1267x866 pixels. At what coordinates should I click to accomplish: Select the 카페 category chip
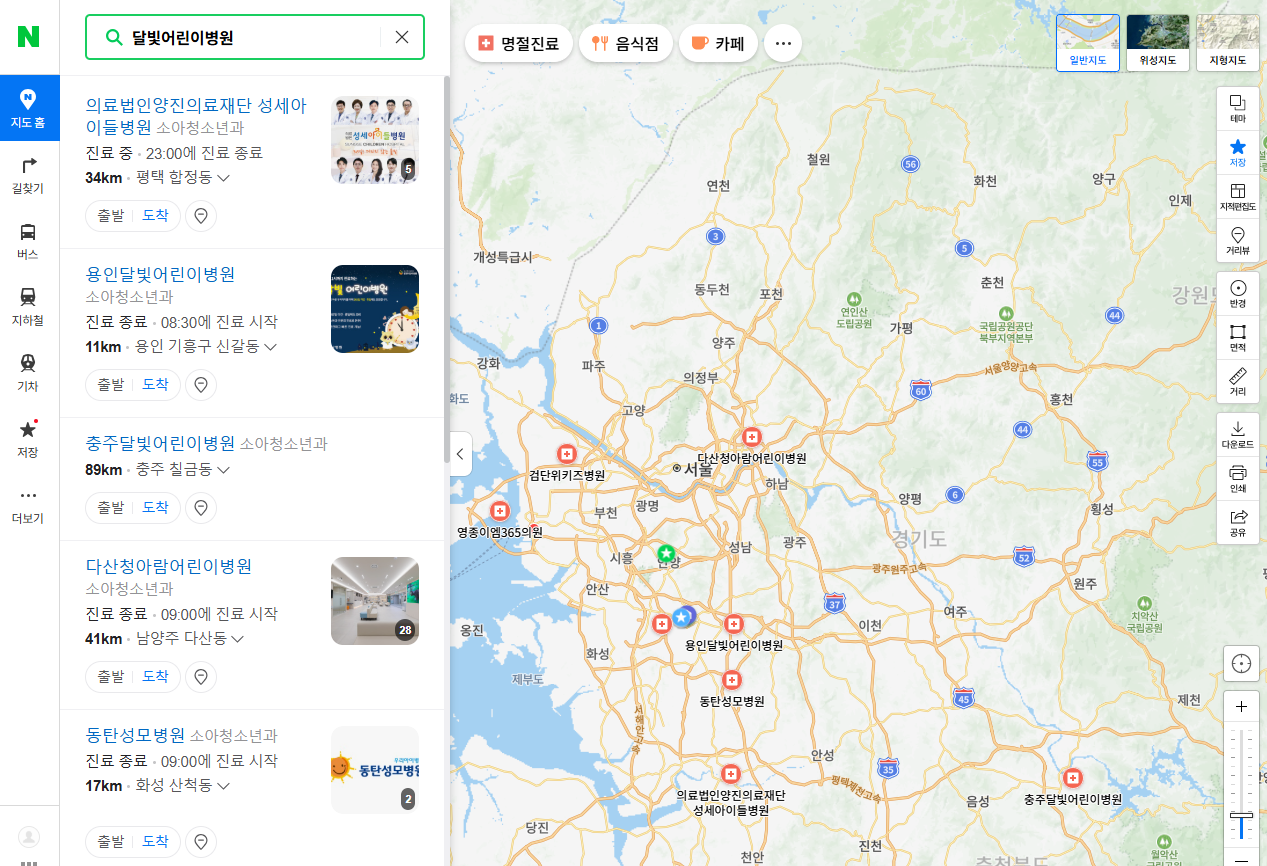coord(718,43)
